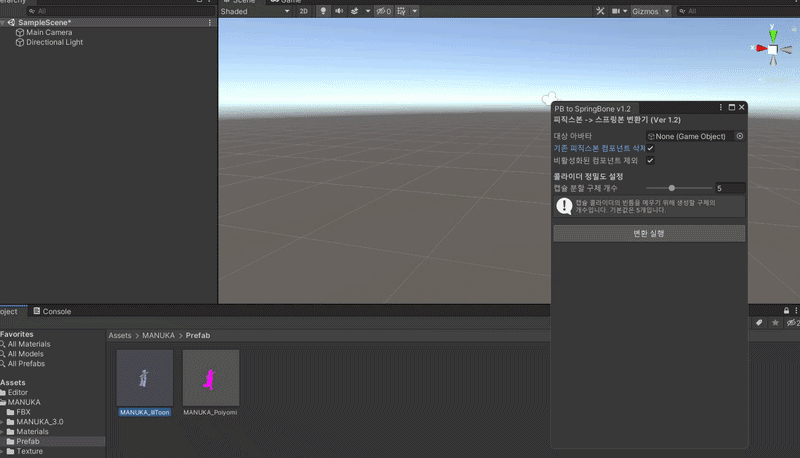Open object picker for target avatar field
The image size is (800, 458).
[x=740, y=136]
